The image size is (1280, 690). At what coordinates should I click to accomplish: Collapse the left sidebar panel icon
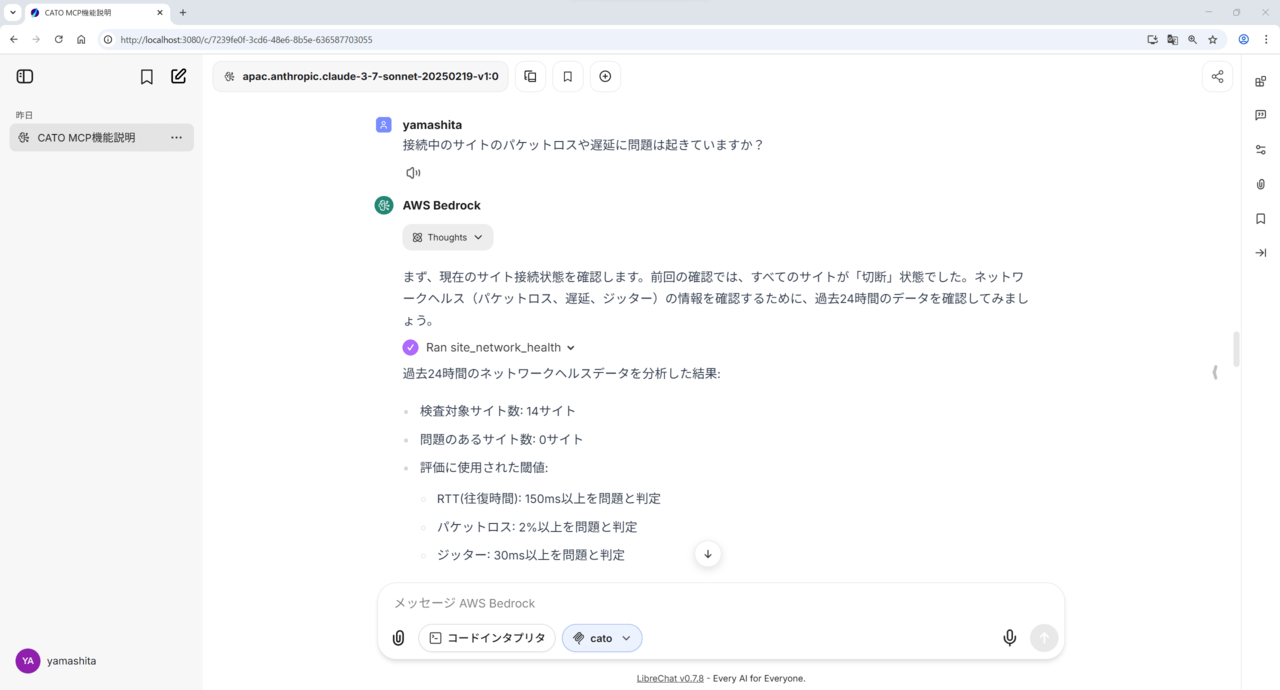coord(25,76)
